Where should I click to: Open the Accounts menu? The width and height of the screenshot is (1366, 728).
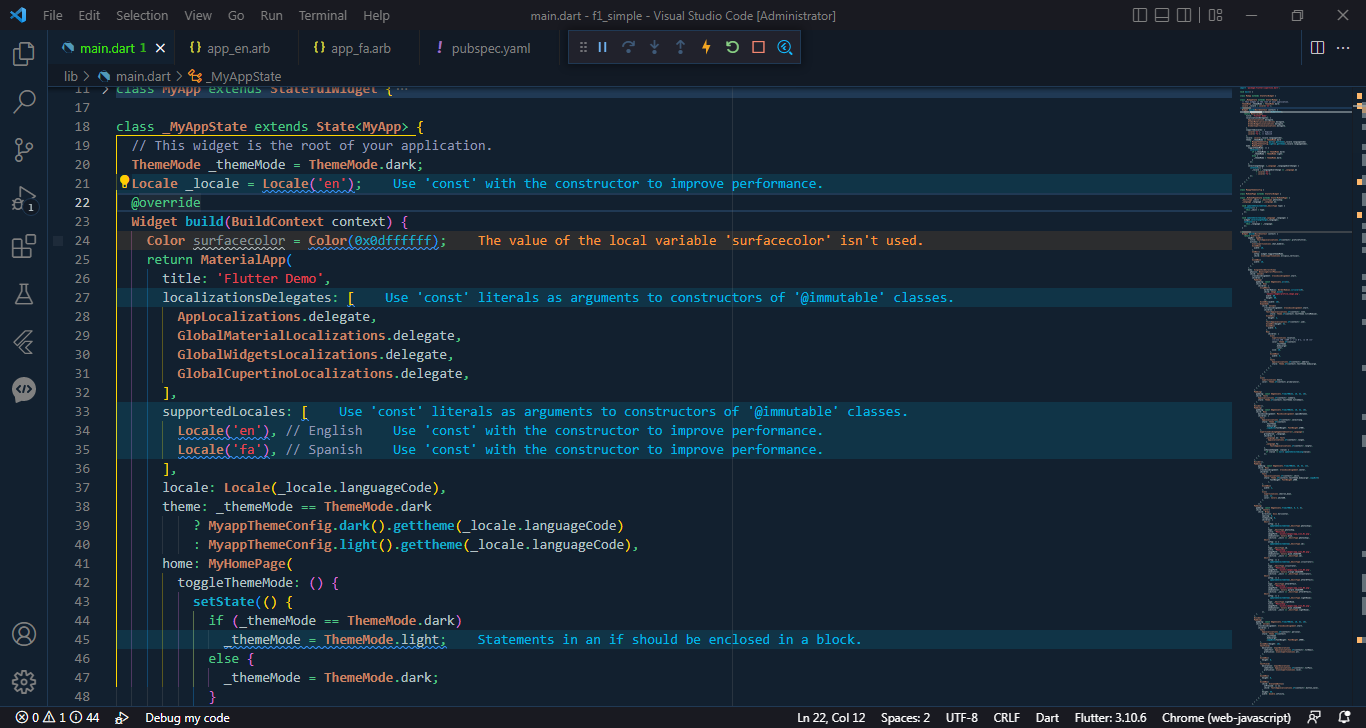[24, 634]
